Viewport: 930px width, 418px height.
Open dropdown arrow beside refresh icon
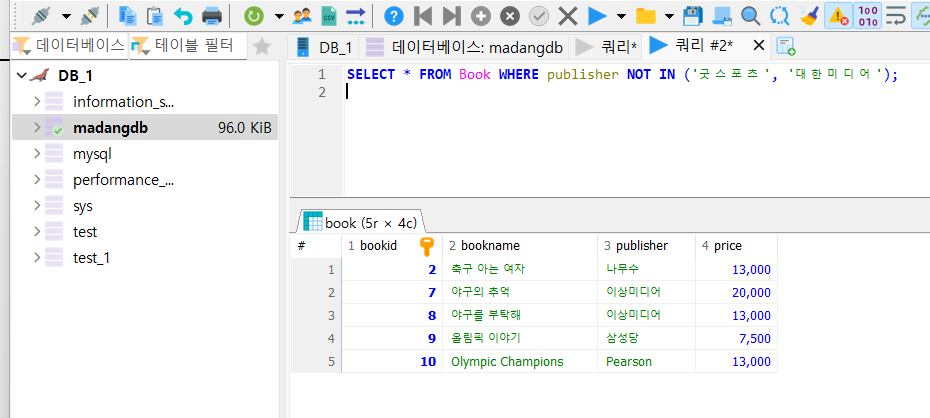click(x=279, y=16)
